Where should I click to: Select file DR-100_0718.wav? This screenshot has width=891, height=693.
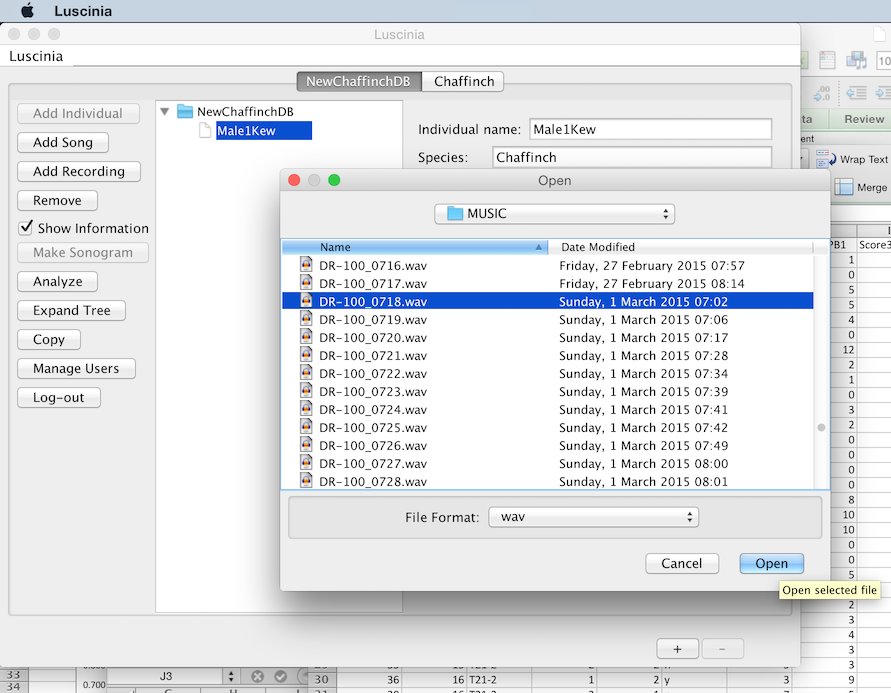tap(548, 302)
